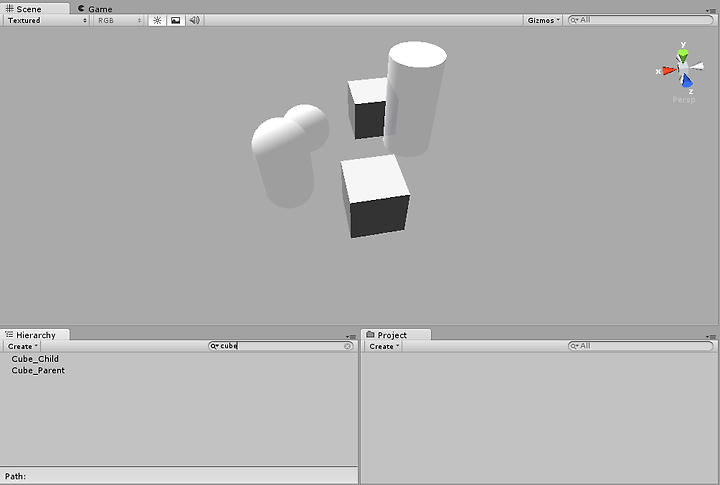The width and height of the screenshot is (720, 485).
Task: Click the Path label in Hierarchy footer
Action: point(15,476)
